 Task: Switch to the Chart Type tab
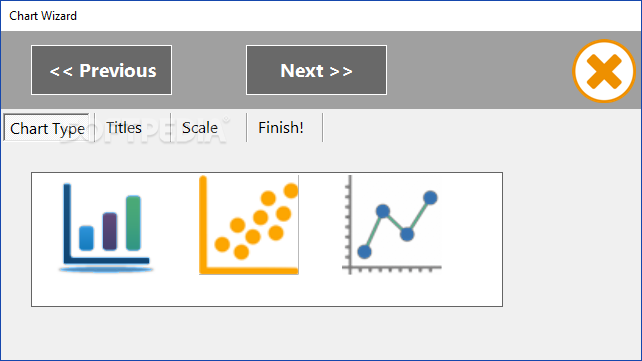pos(47,129)
